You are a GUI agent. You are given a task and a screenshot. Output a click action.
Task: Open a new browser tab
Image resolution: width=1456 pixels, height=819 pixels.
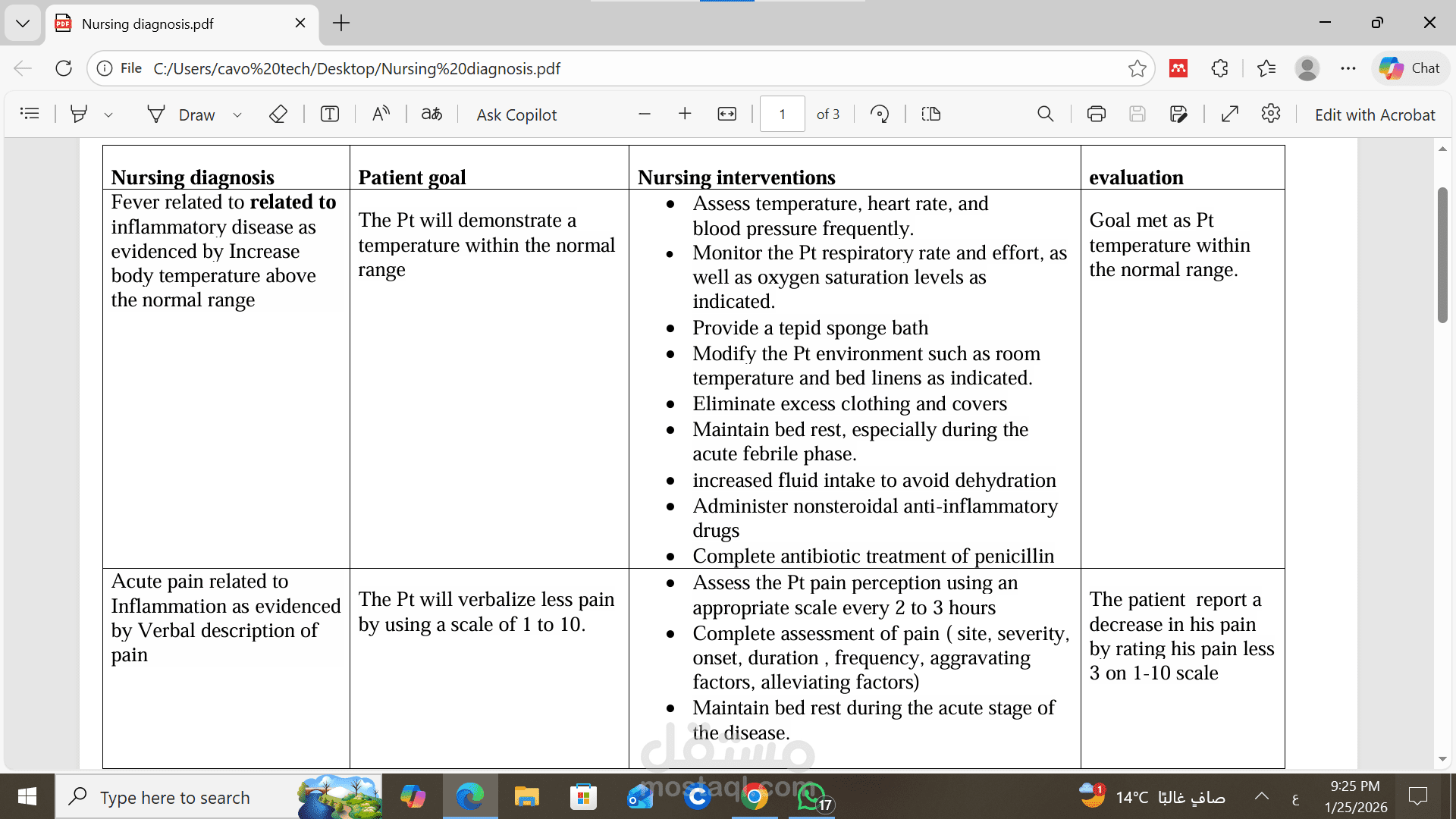click(341, 24)
